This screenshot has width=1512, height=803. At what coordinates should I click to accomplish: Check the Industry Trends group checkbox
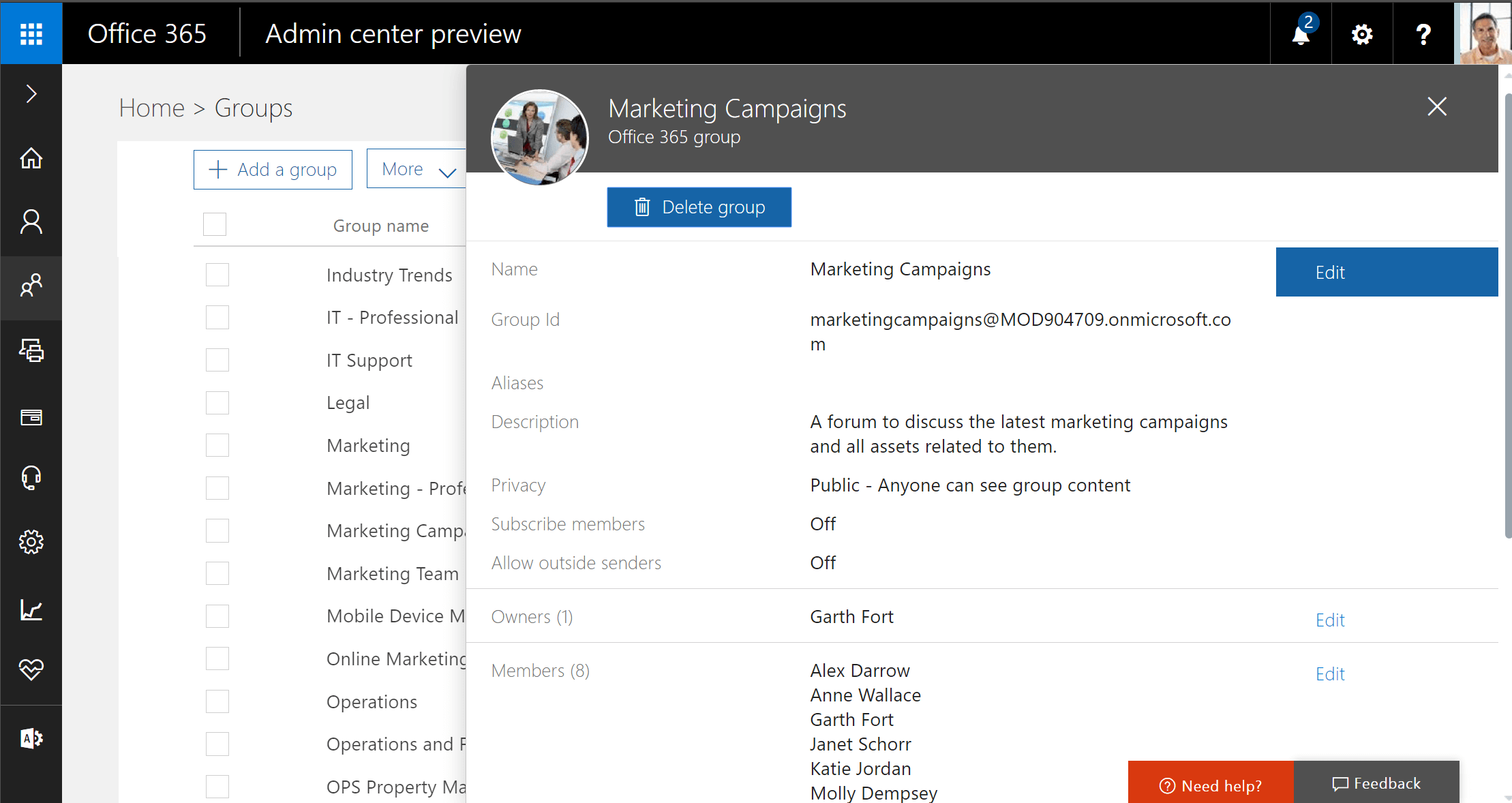click(x=217, y=275)
